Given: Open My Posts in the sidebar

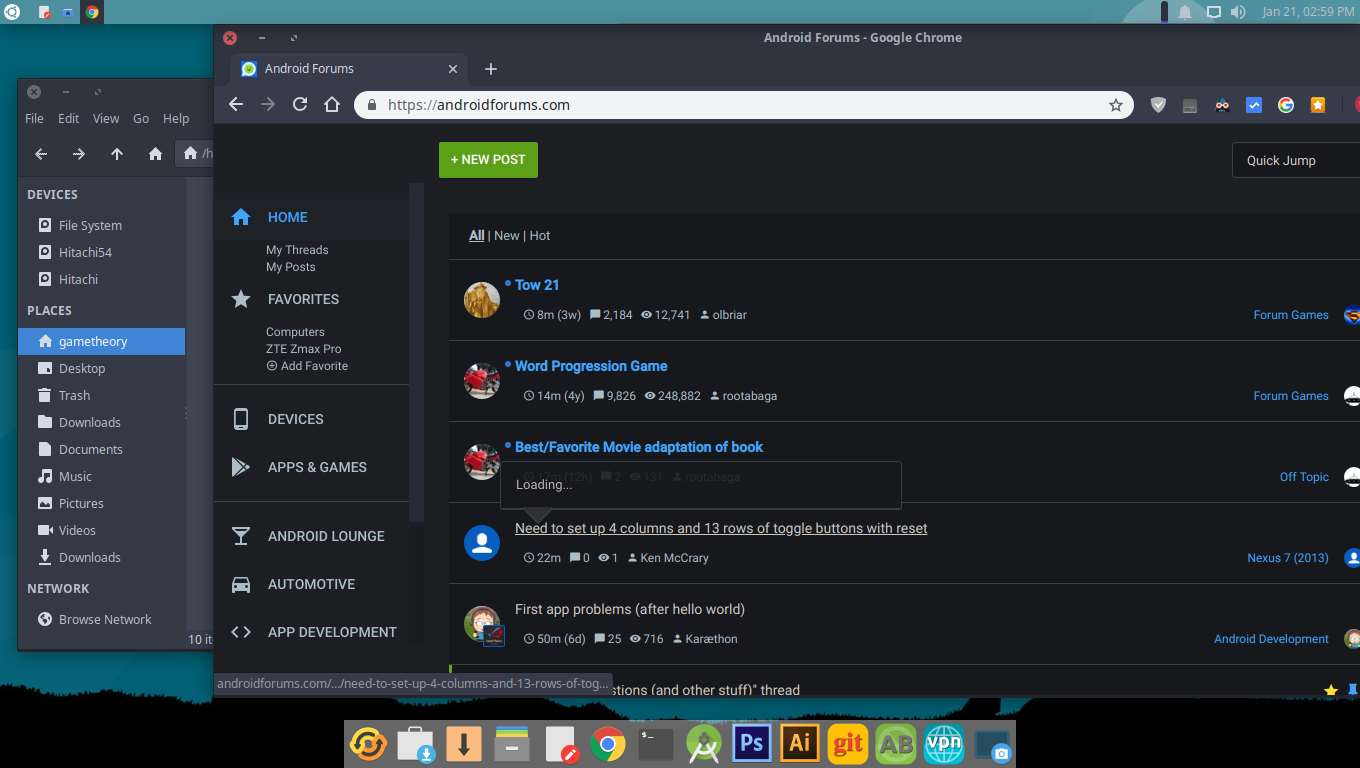Looking at the screenshot, I should [291, 267].
